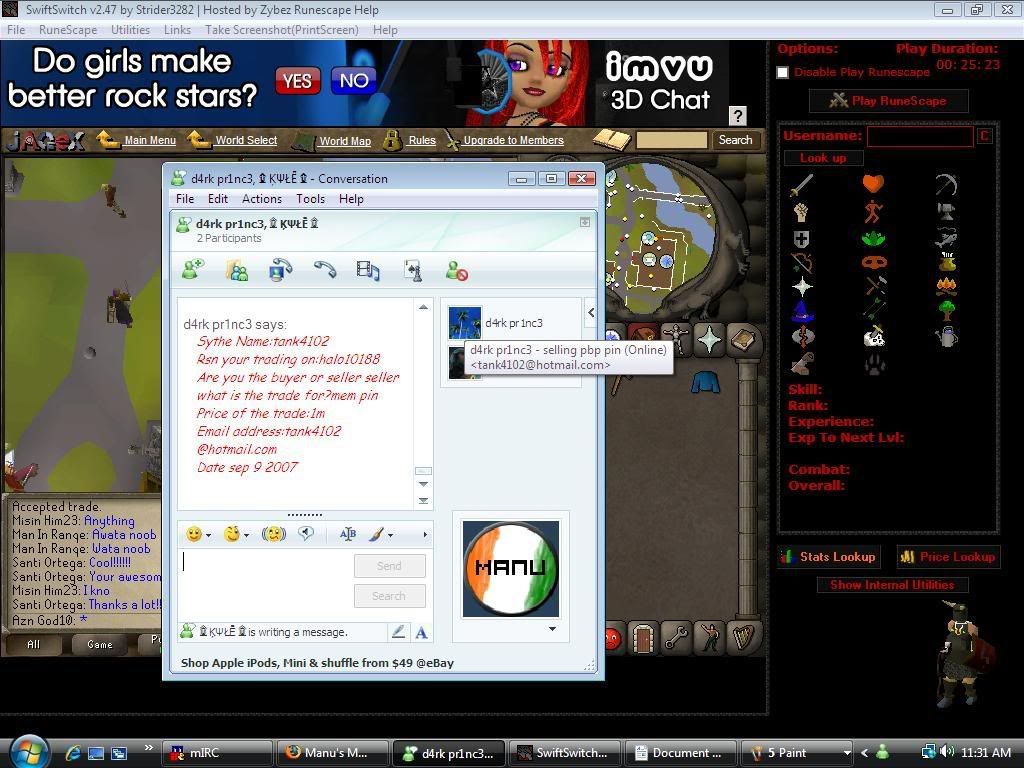The height and width of the screenshot is (768, 1024).
Task: Open SwiftSwitch Utilities menu
Action: point(130,30)
